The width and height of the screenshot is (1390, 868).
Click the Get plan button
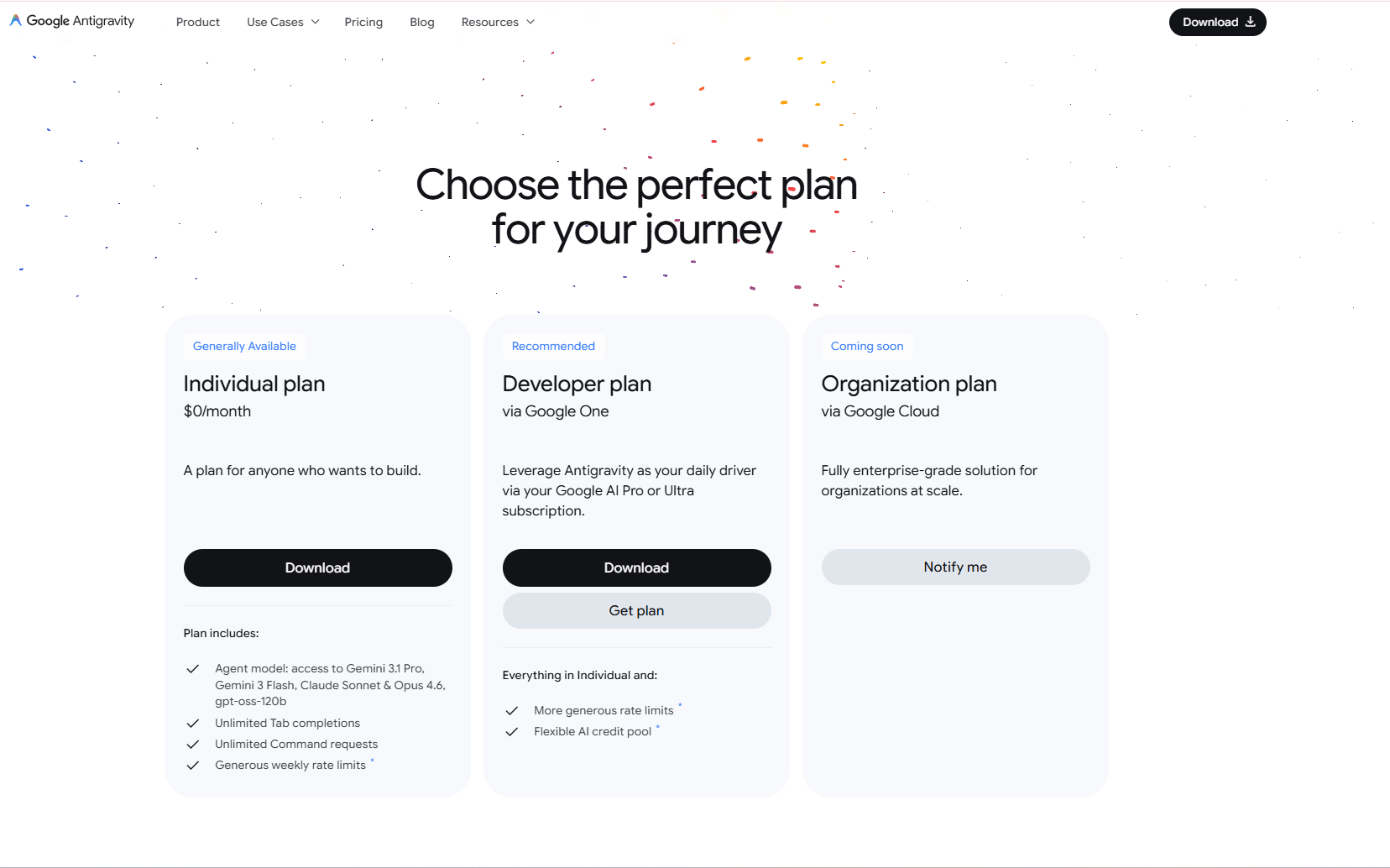tap(636, 611)
